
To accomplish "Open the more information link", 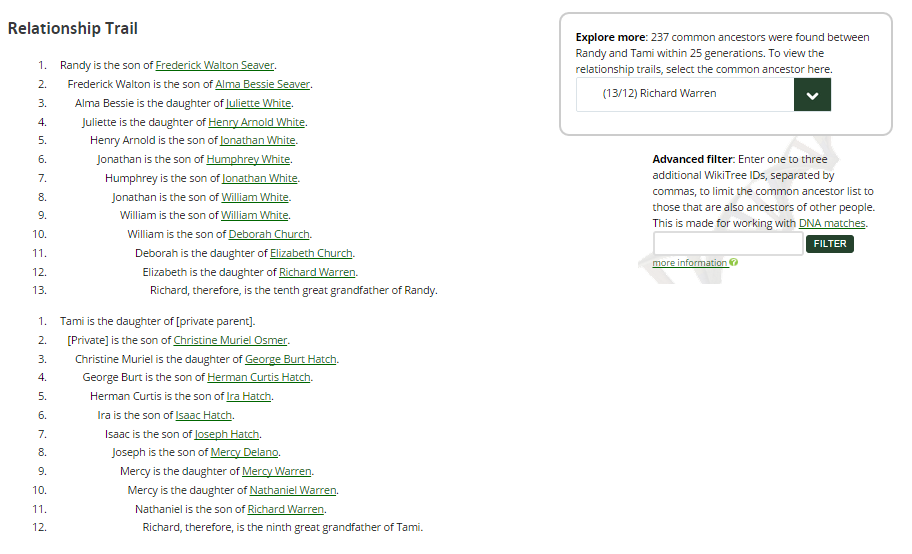I will tap(690, 263).
